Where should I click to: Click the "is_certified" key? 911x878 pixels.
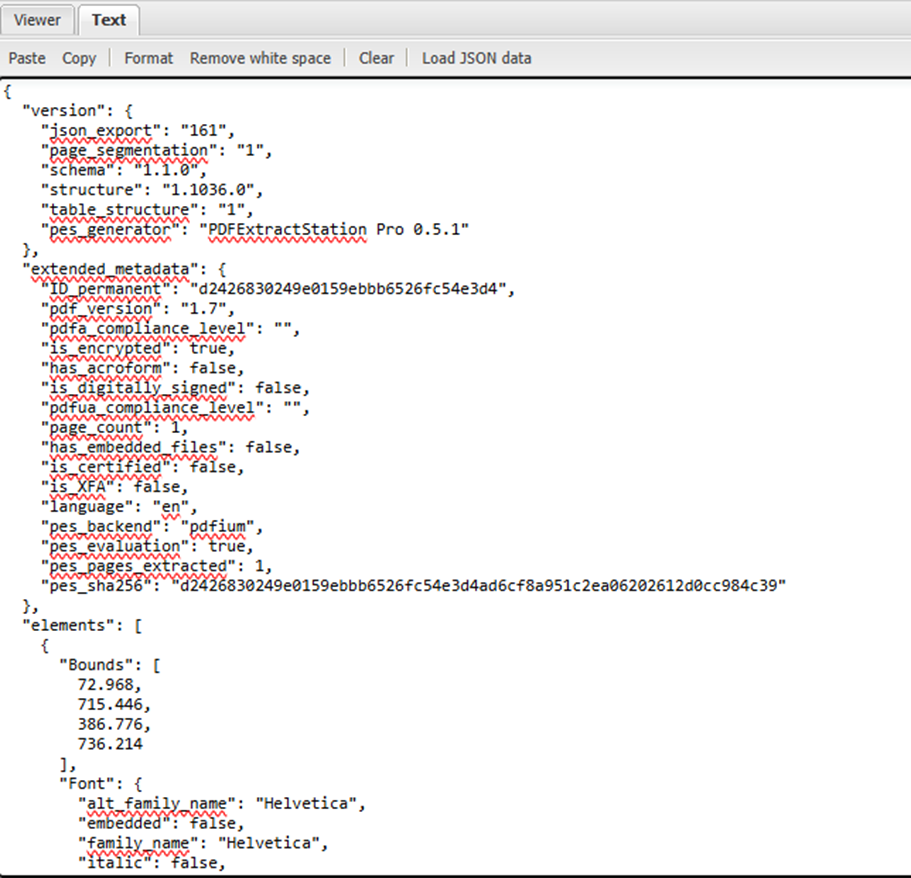105,467
